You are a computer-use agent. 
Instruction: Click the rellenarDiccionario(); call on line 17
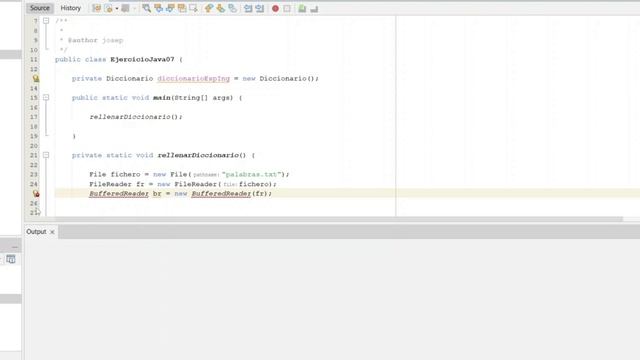pyautogui.click(x=136, y=117)
